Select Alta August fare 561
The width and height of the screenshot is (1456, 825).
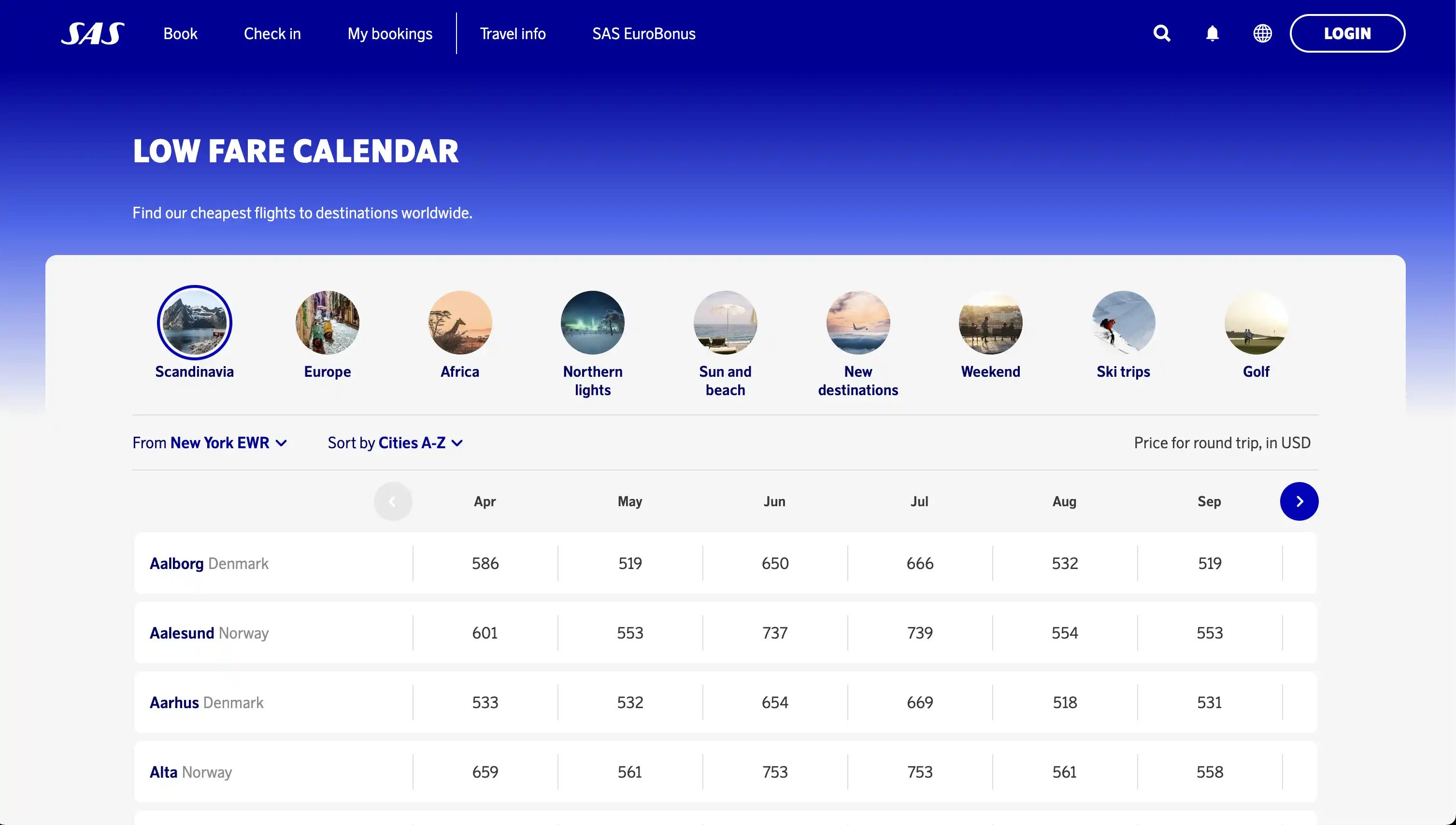click(1065, 772)
